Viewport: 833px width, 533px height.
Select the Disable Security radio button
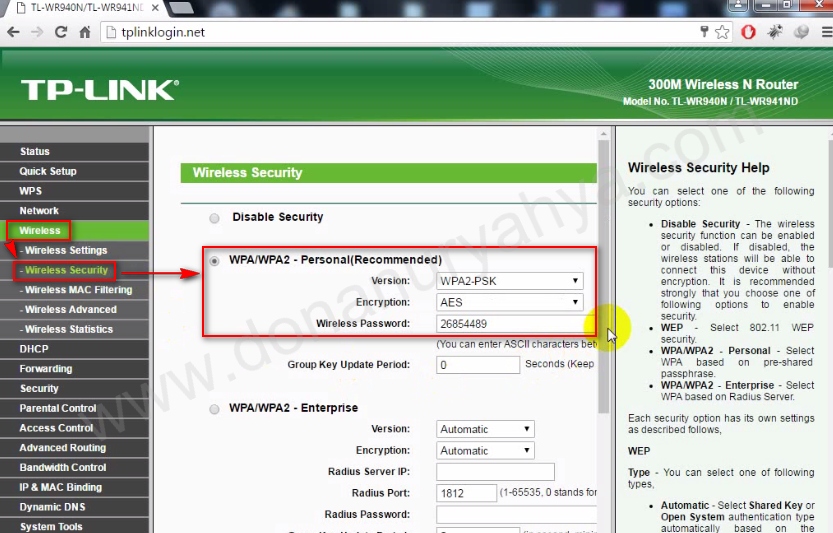click(214, 218)
